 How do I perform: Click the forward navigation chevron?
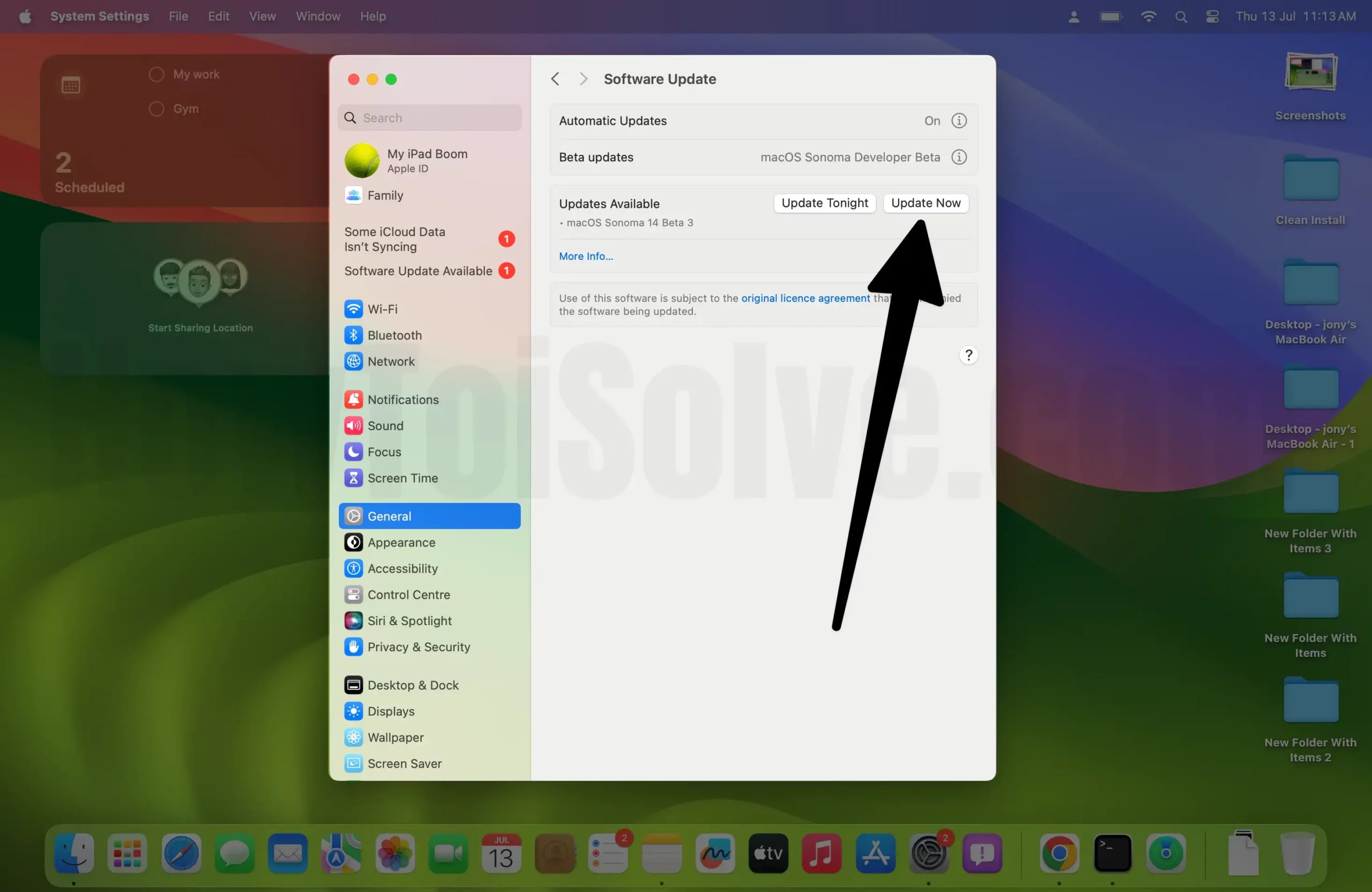click(x=583, y=78)
